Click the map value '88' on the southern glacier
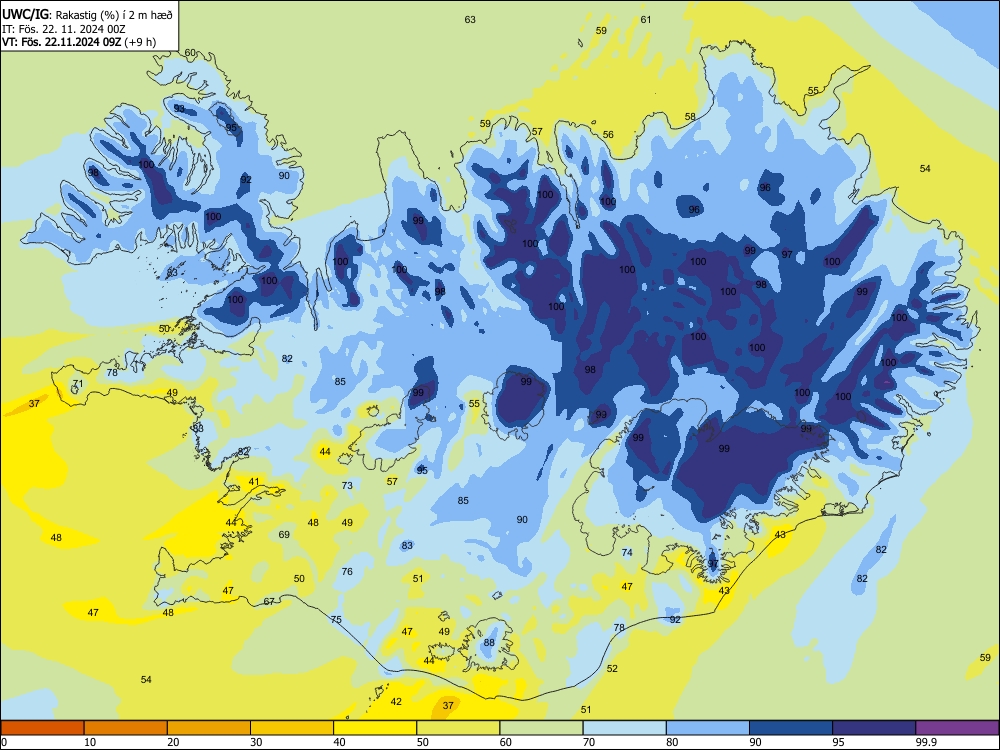Screen dimensions: 1000x750 489,642
